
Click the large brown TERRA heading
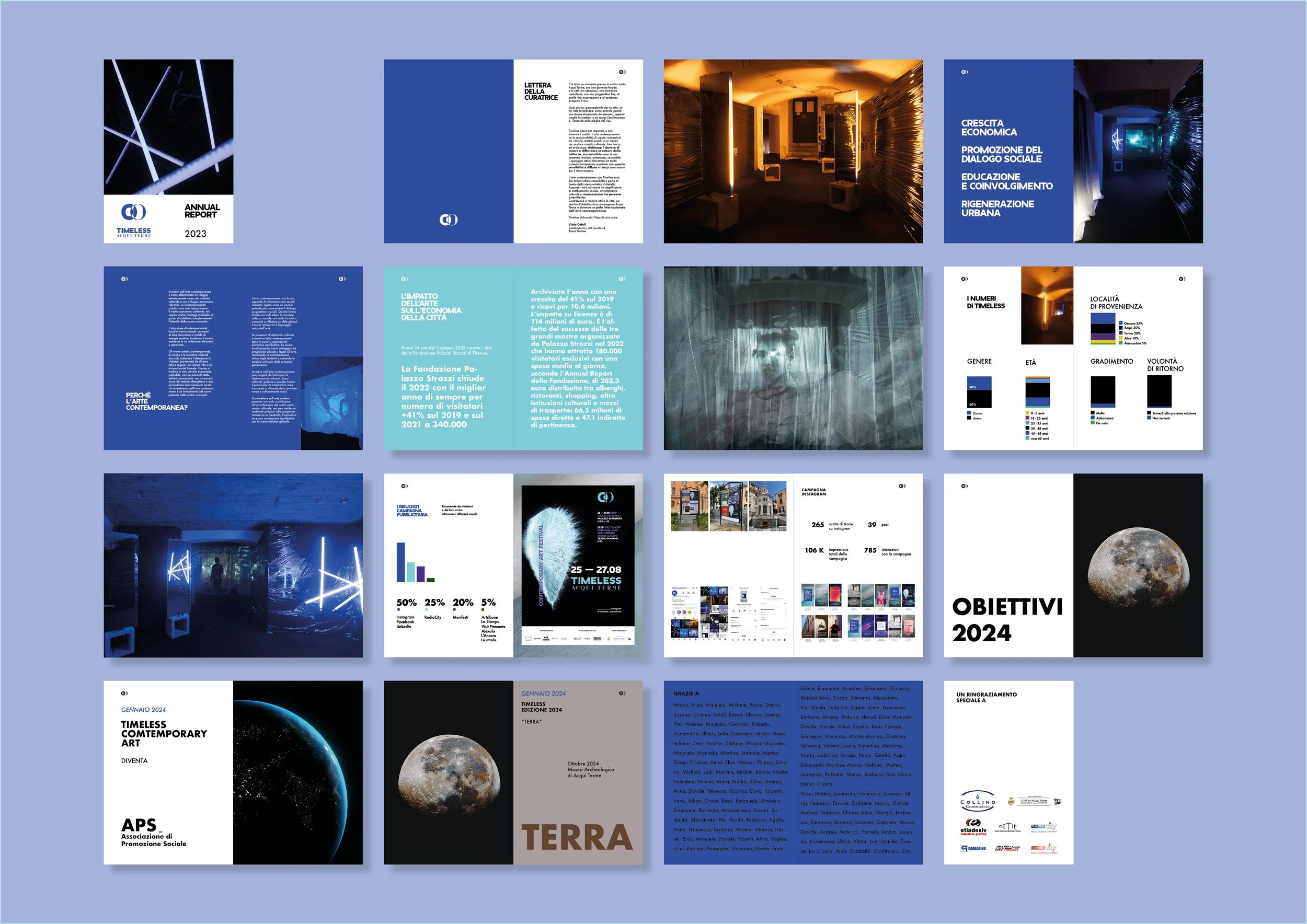pos(577,838)
